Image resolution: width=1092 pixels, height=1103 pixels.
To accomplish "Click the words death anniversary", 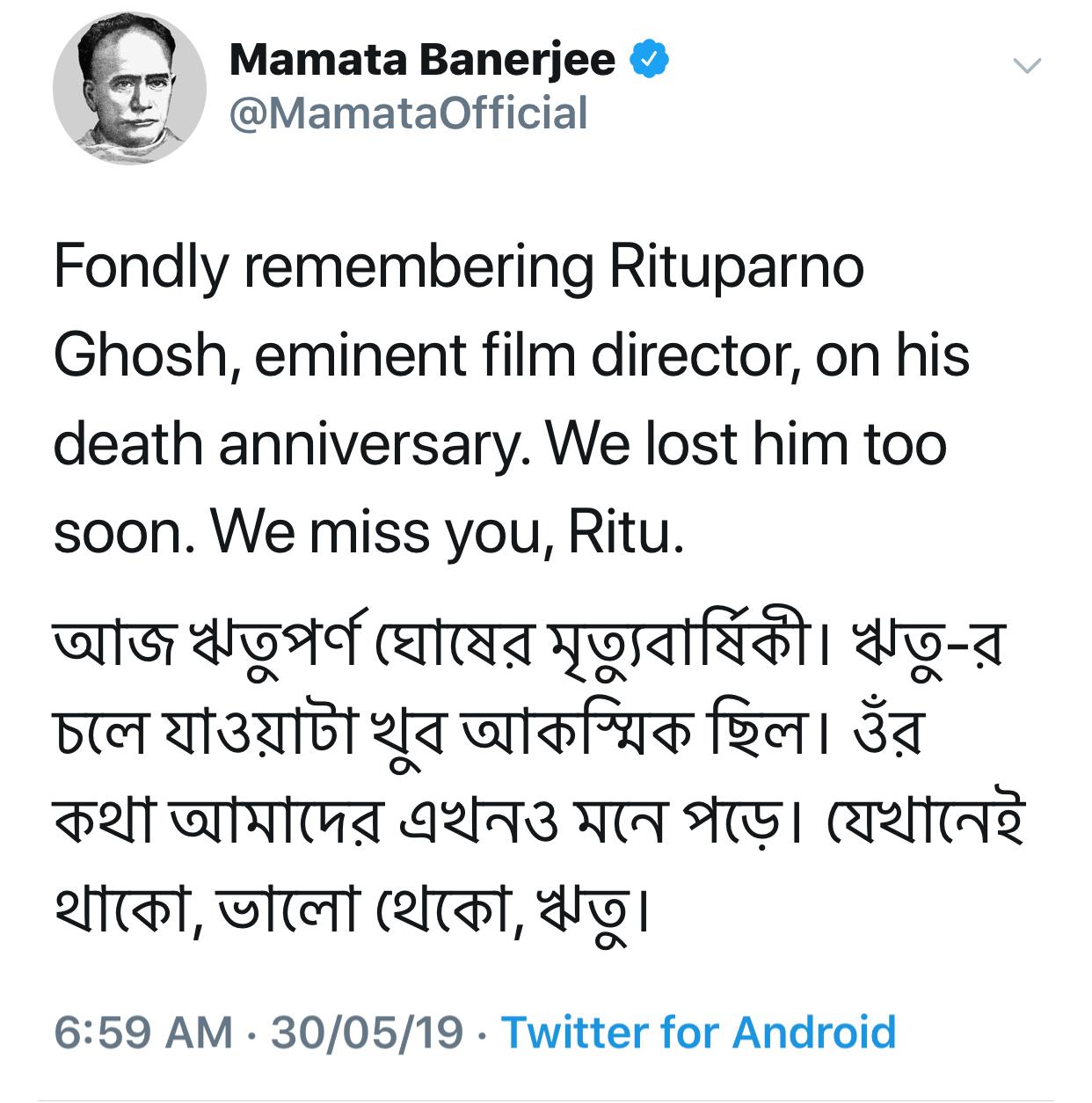I will point(292,444).
